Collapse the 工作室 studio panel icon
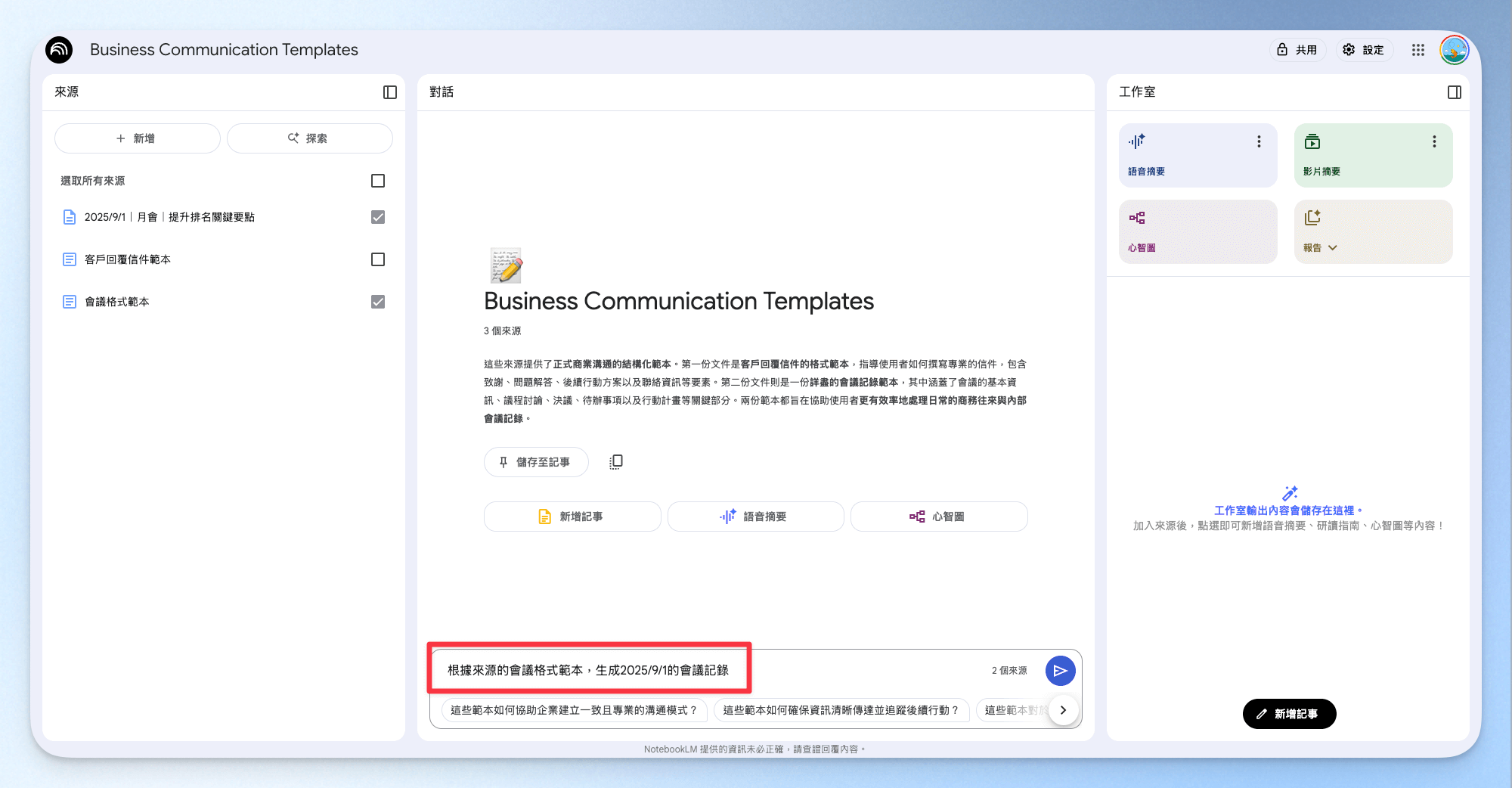Image resolution: width=1512 pixels, height=788 pixels. tap(1455, 92)
